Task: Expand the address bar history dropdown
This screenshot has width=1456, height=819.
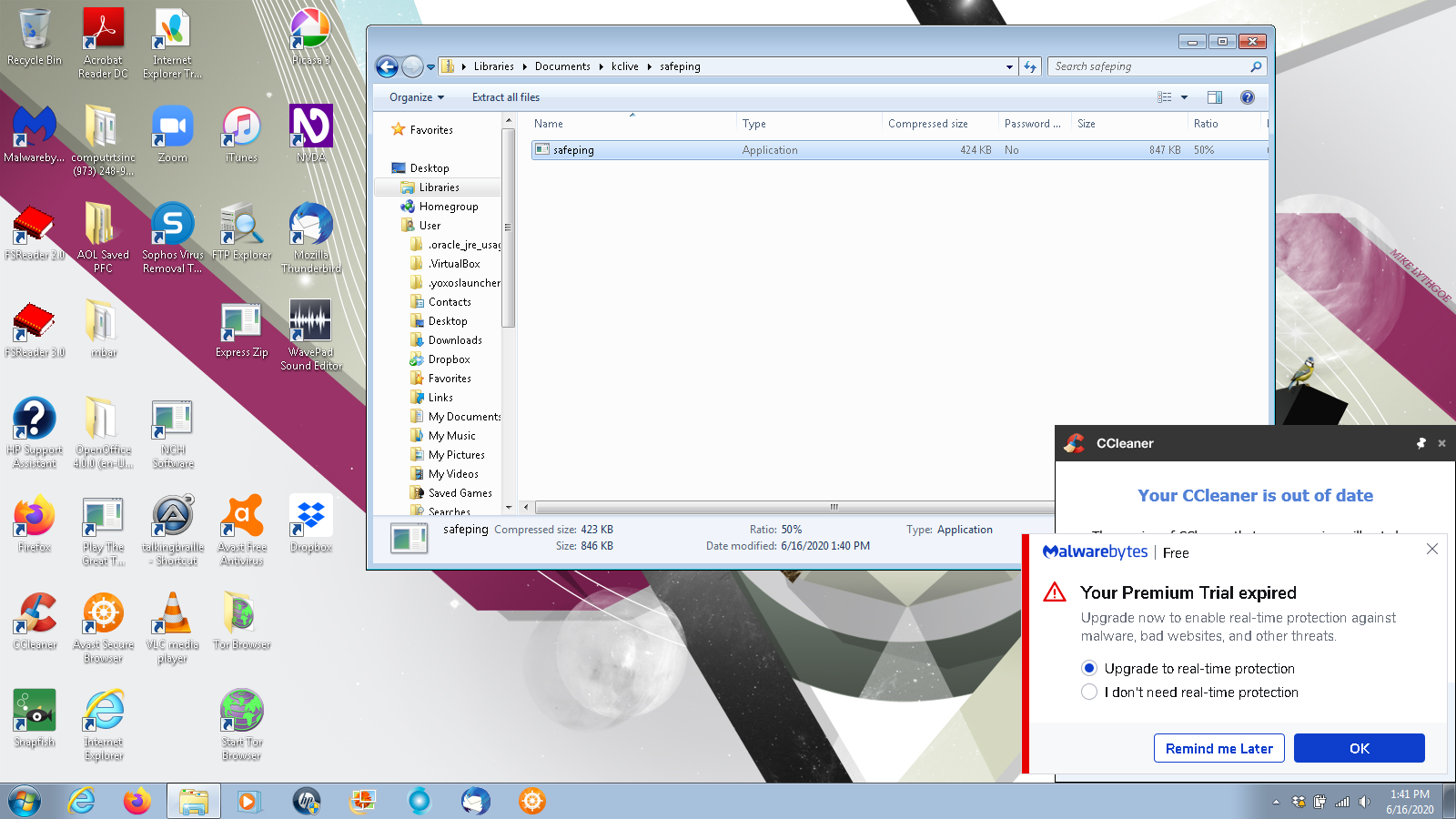Action: pyautogui.click(x=1009, y=66)
